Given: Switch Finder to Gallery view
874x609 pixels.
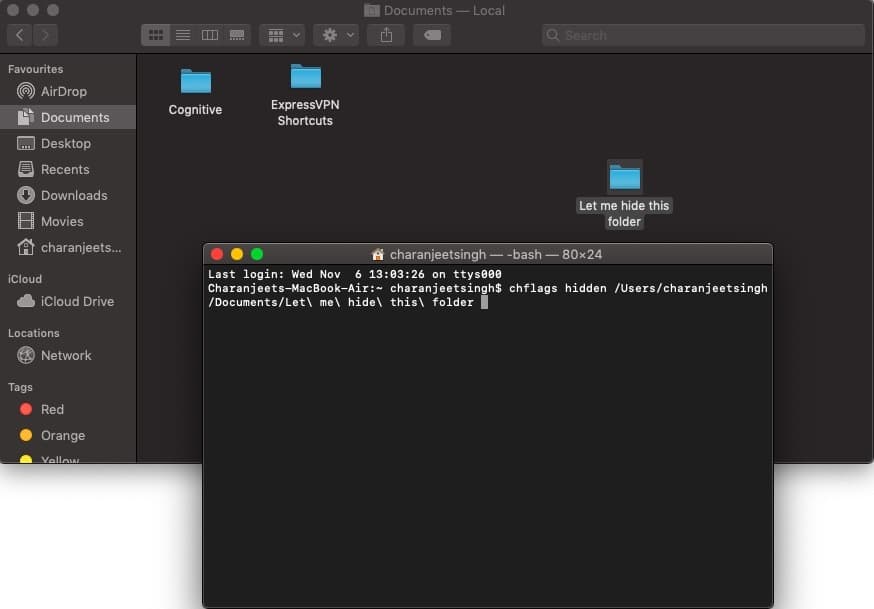Looking at the screenshot, I should [x=237, y=35].
